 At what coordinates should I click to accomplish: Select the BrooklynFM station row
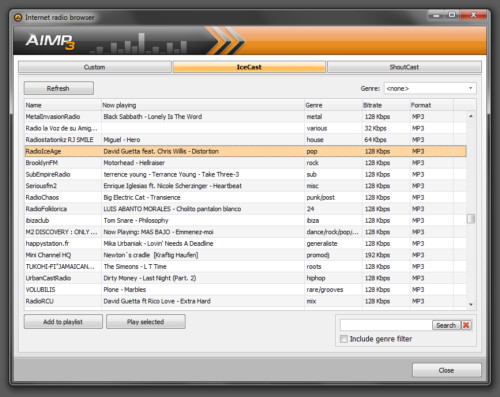tap(246, 163)
